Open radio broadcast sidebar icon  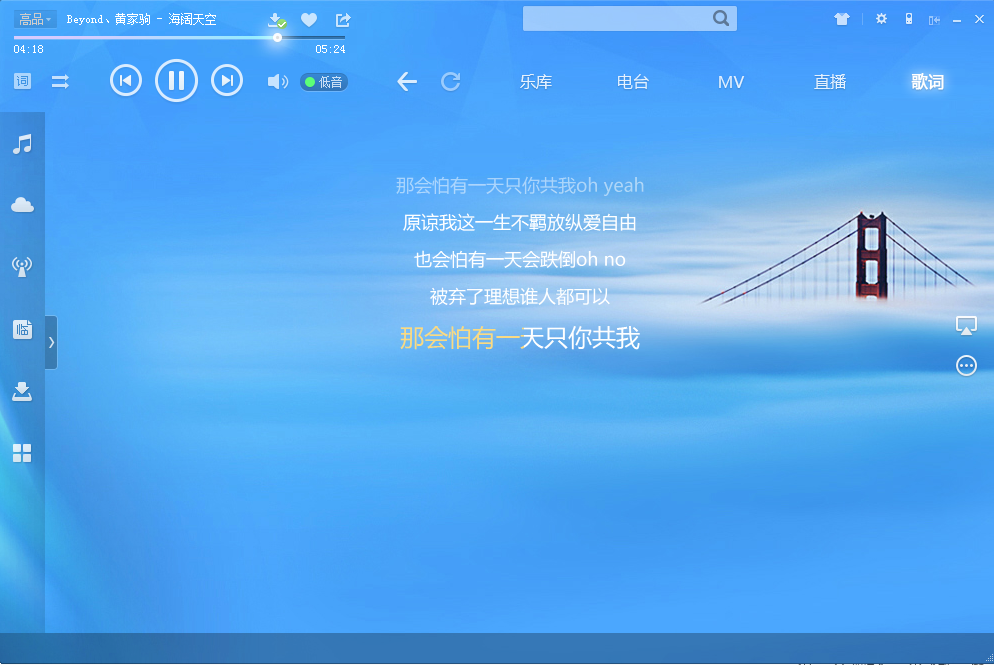tap(22, 266)
